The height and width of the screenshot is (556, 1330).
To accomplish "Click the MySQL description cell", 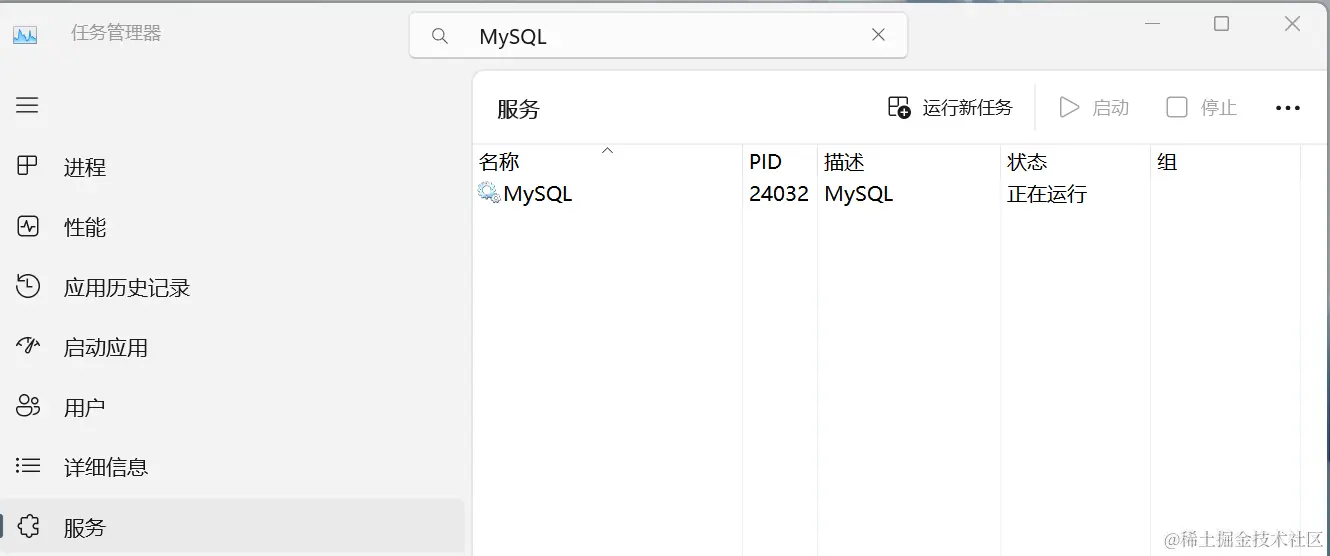I will pyautogui.click(x=858, y=194).
